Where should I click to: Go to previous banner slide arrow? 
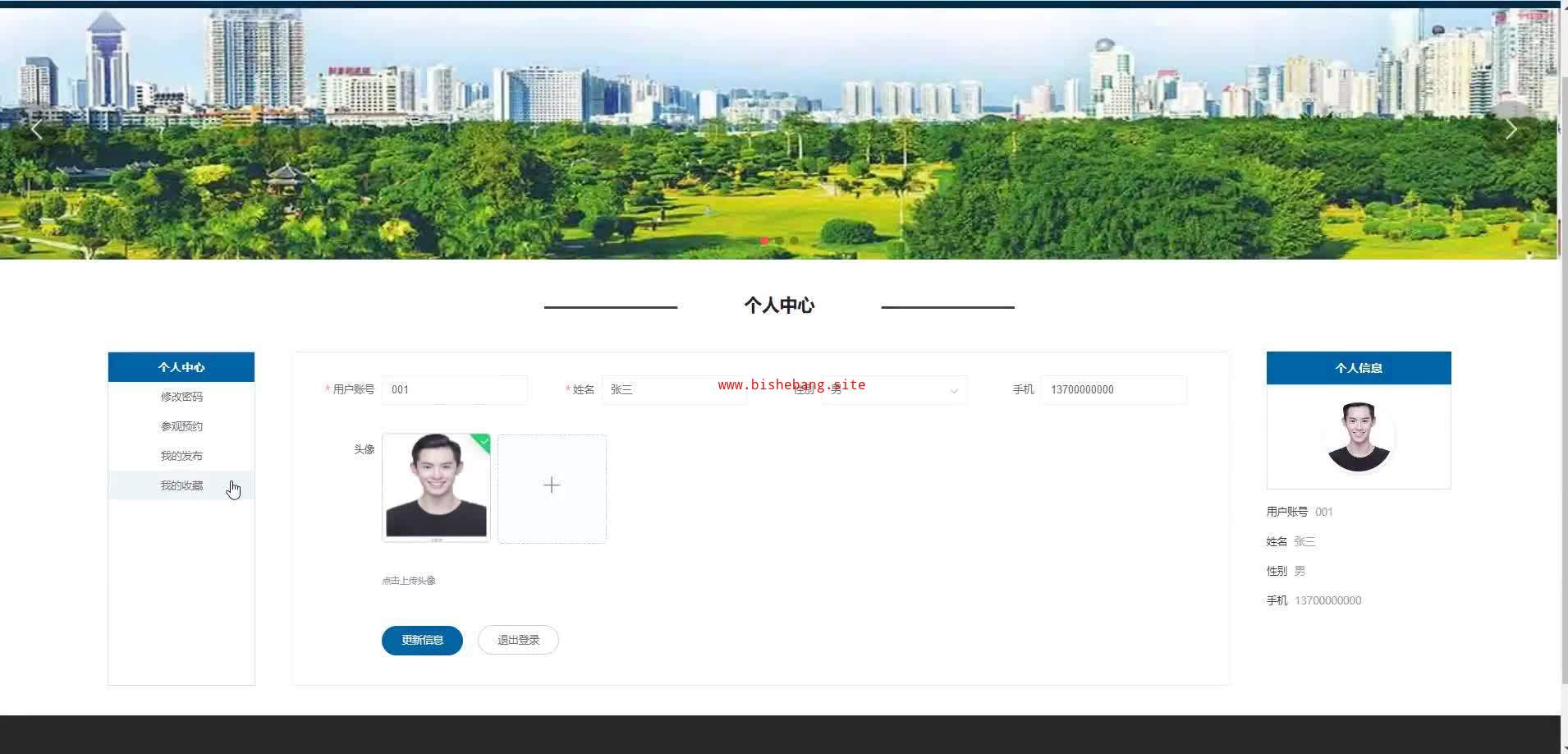coord(36,129)
